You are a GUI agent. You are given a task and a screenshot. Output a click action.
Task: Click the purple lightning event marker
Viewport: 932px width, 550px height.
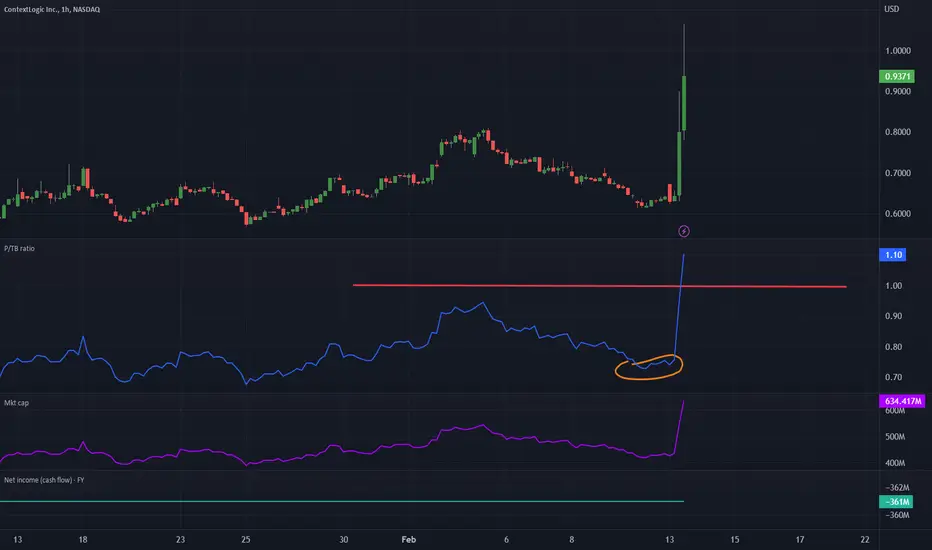[684, 231]
